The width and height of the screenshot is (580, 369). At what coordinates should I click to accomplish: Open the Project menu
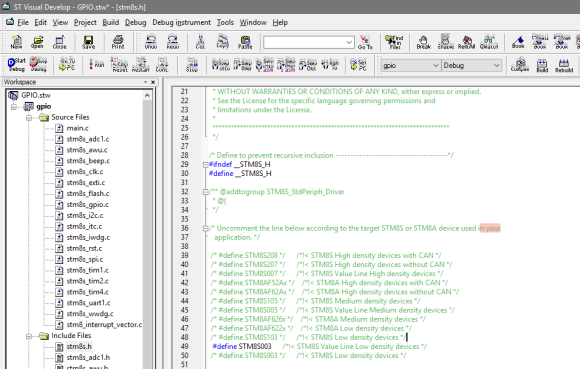tap(85, 23)
